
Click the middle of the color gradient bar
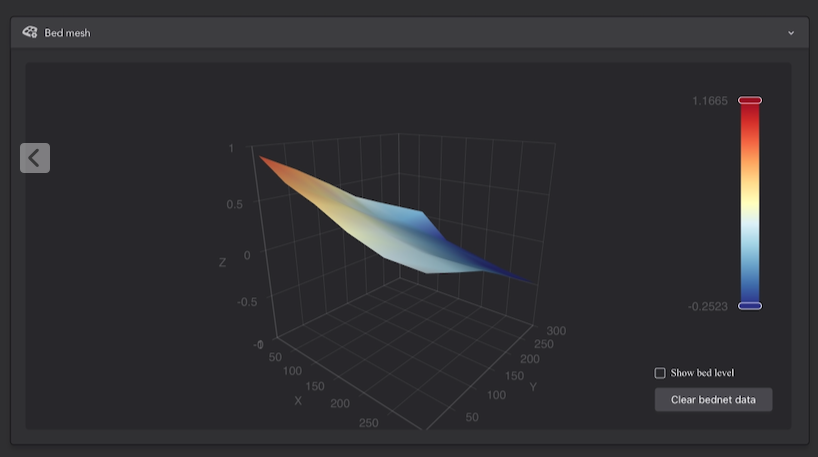(749, 203)
